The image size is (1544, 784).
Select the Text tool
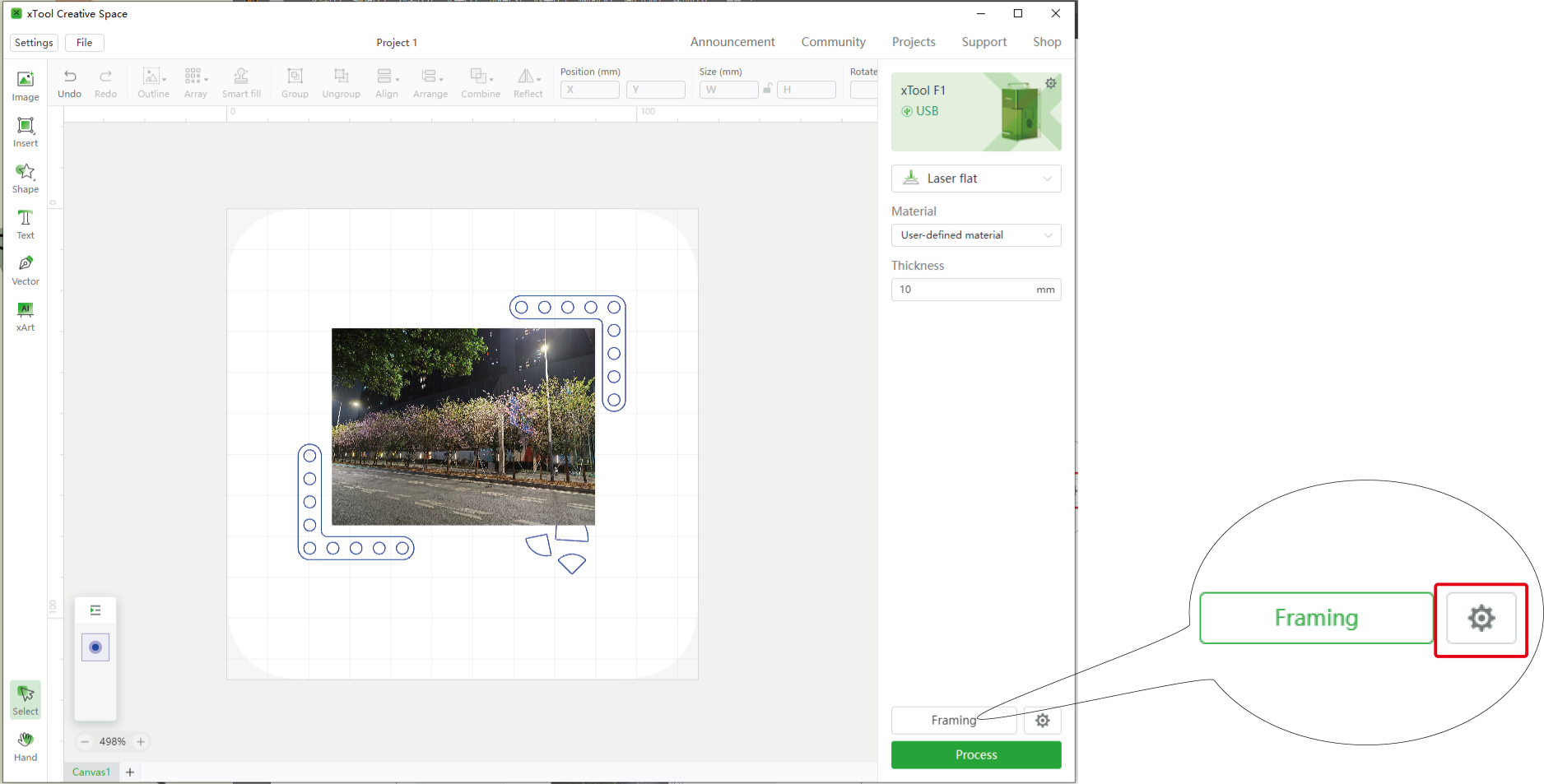(x=26, y=224)
